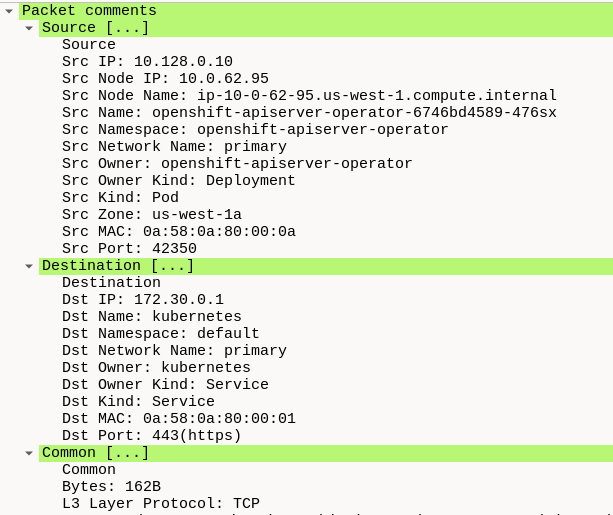Viewport: 613px width, 515px height.
Task: Collapse the Common [...] section arrow
Action: (x=29, y=453)
